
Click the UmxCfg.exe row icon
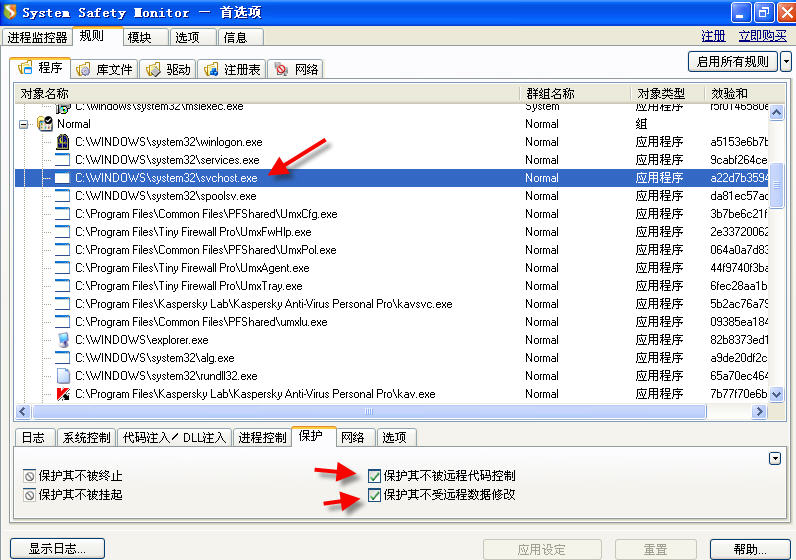(x=62, y=214)
